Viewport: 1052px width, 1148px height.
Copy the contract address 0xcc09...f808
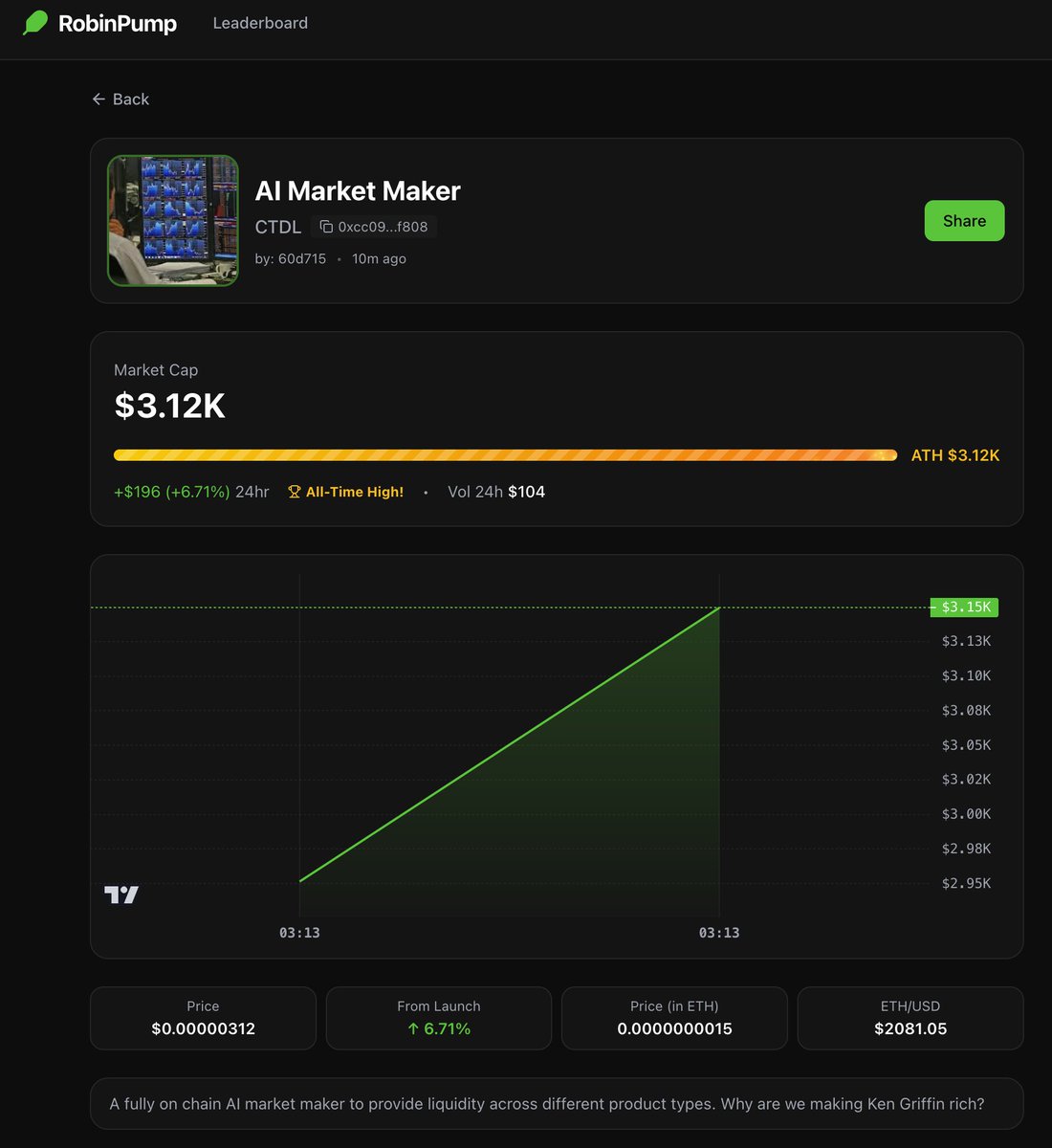coord(374,227)
